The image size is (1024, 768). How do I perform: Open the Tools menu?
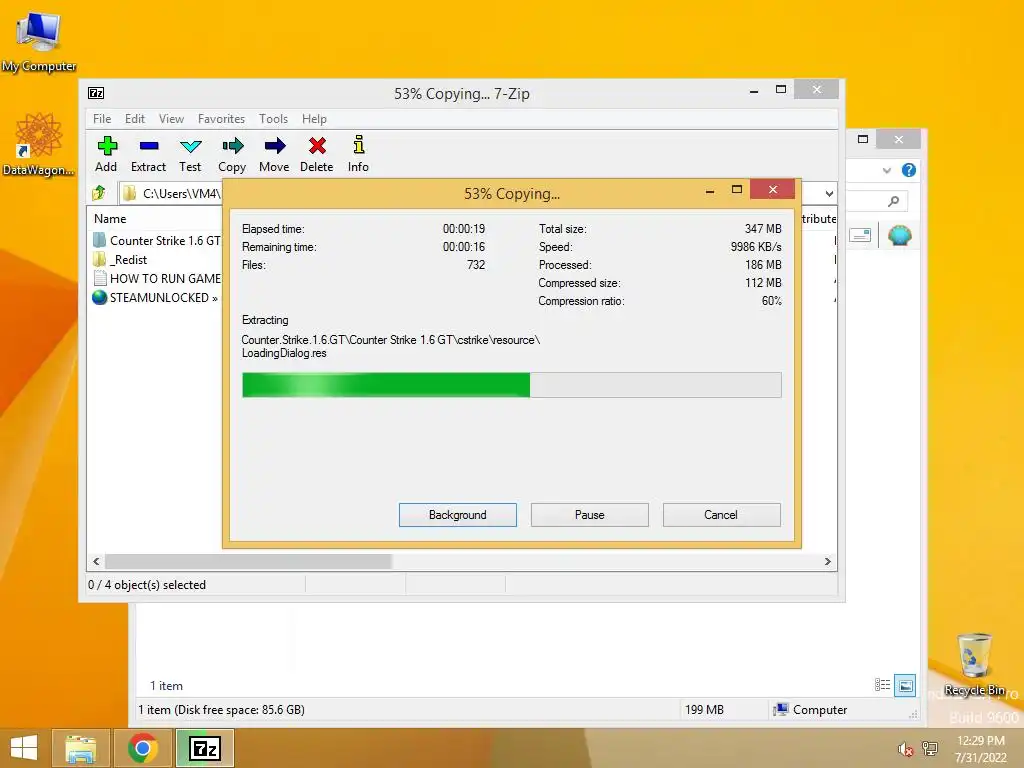point(273,119)
